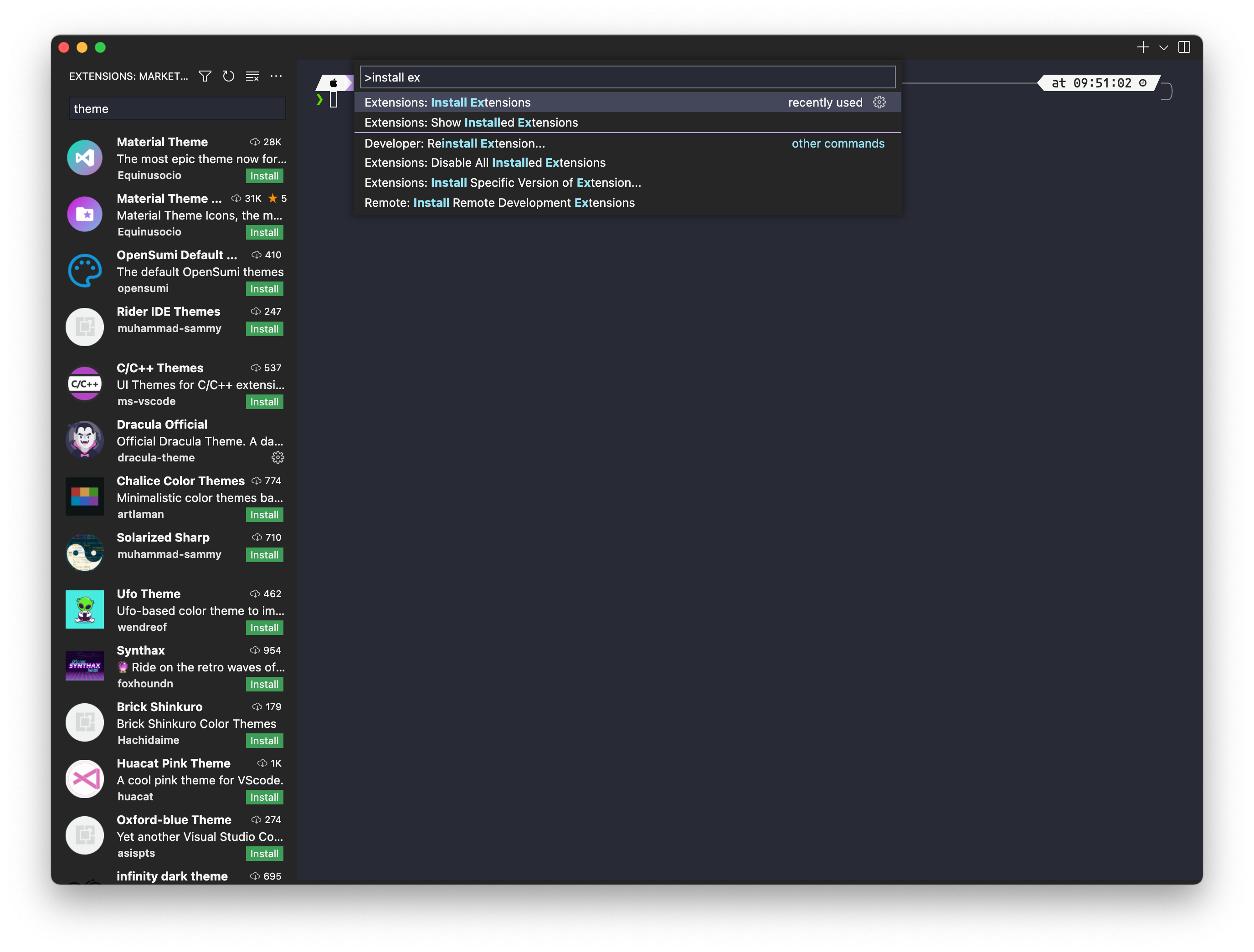The width and height of the screenshot is (1254, 952).
Task: Click the command palette input field
Action: pos(627,77)
